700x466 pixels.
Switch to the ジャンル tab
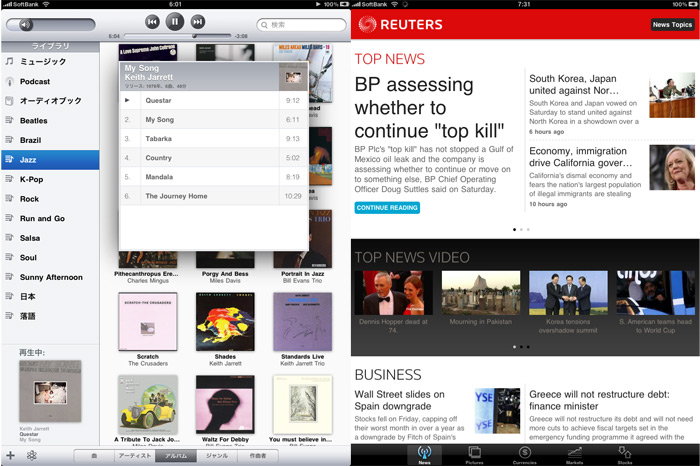(x=217, y=456)
